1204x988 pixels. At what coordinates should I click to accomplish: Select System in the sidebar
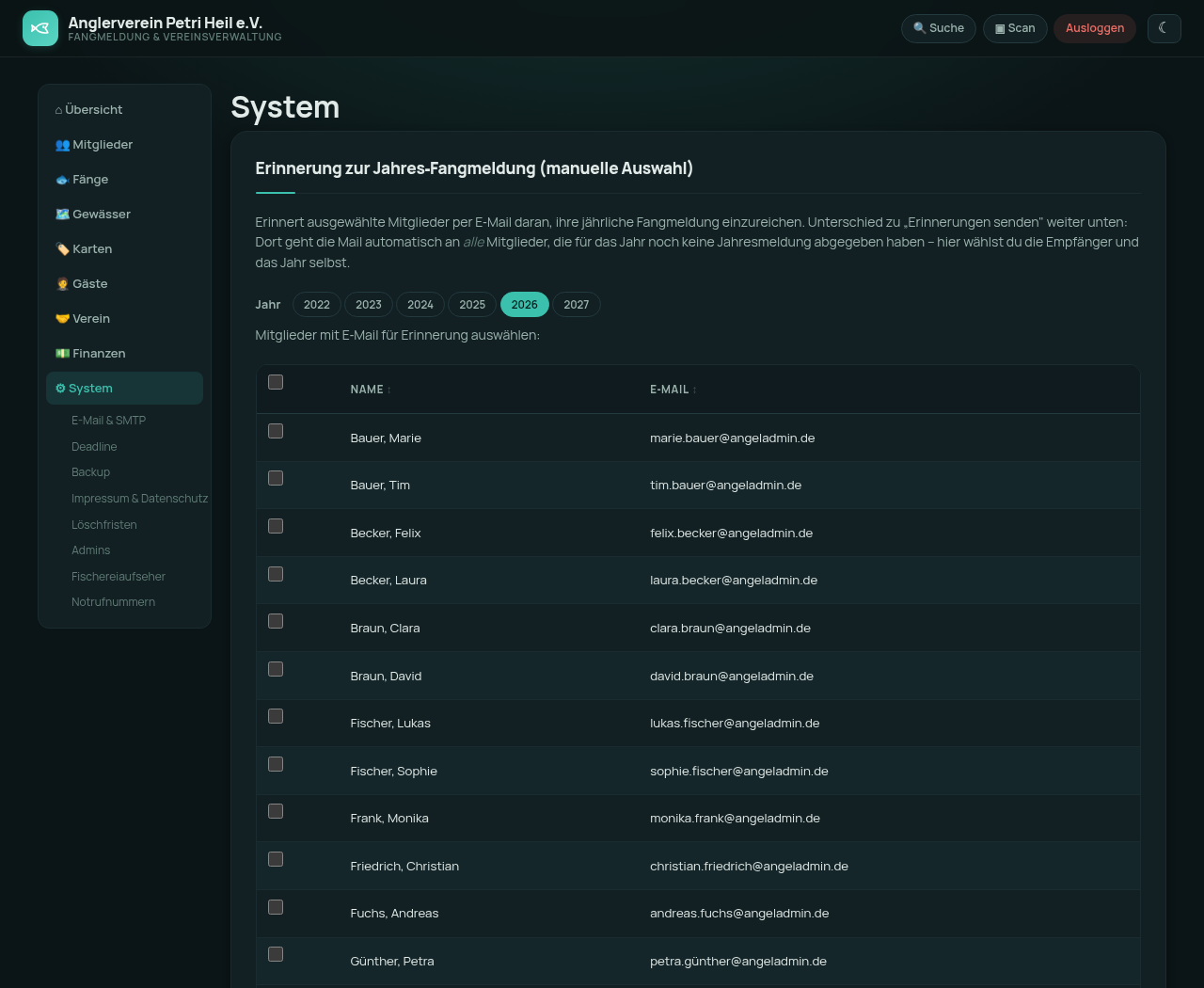point(124,389)
